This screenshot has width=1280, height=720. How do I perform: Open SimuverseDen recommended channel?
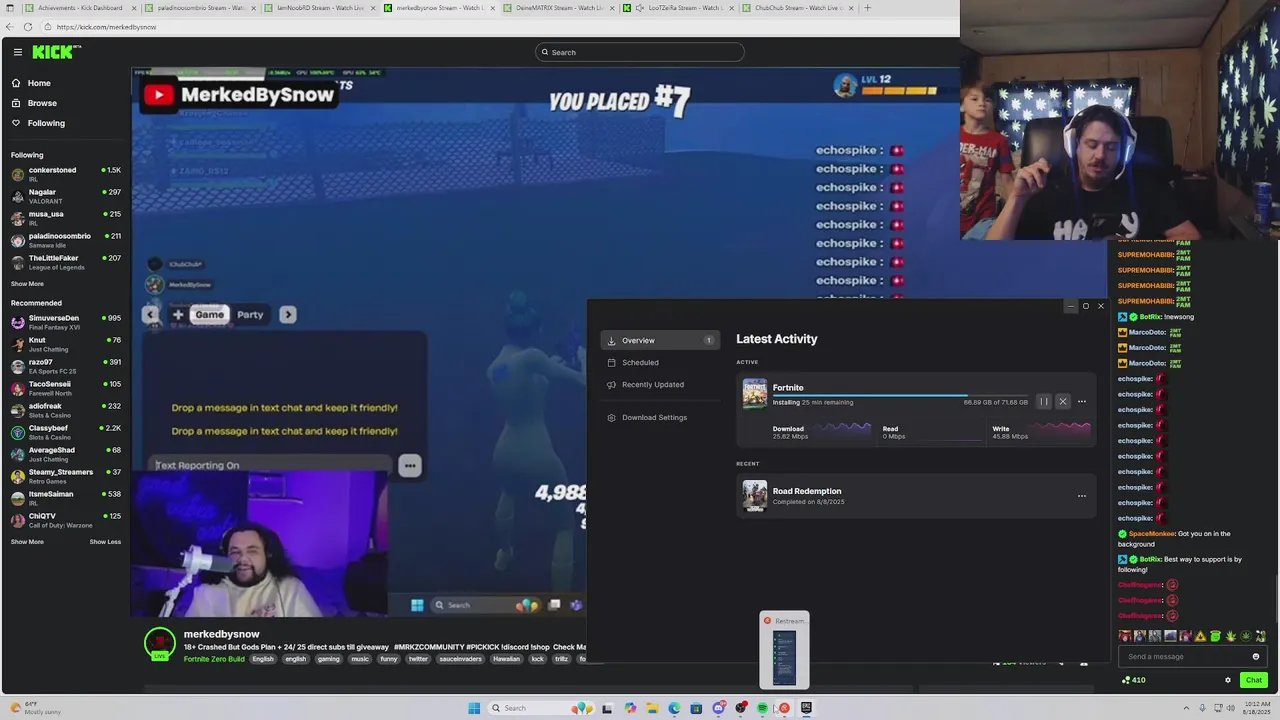(66, 322)
